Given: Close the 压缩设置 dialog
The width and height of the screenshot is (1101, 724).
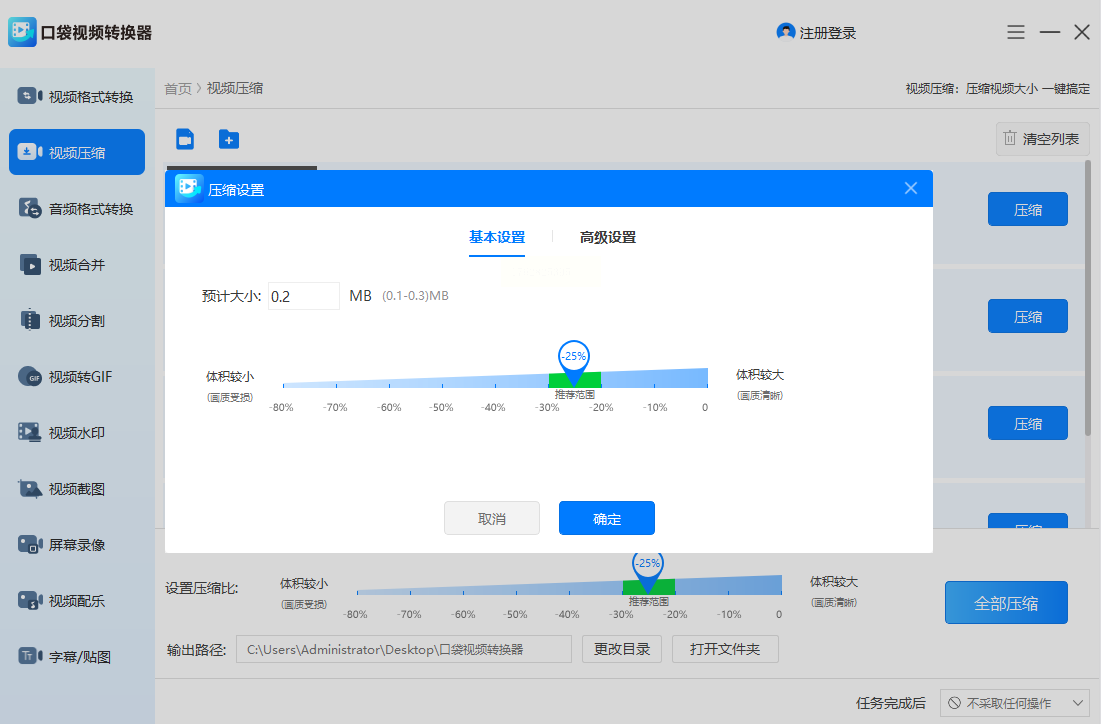Looking at the screenshot, I should point(910,188).
